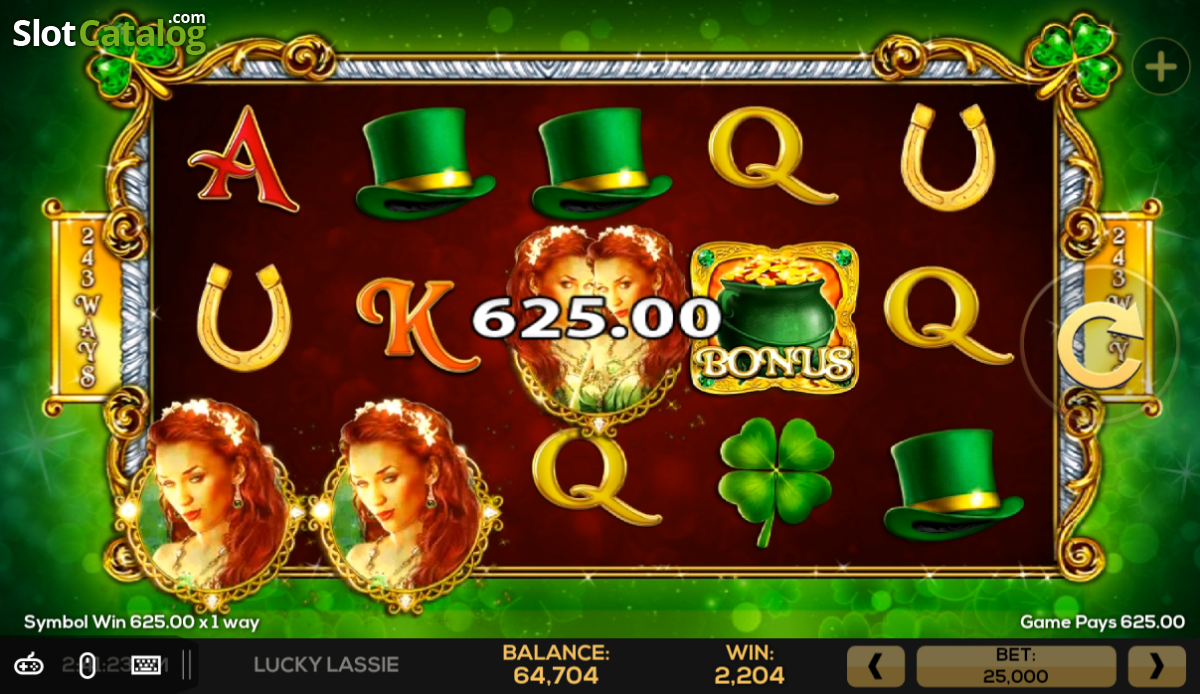The height and width of the screenshot is (694, 1200).
Task: Click the mouse input icon
Action: (x=88, y=664)
